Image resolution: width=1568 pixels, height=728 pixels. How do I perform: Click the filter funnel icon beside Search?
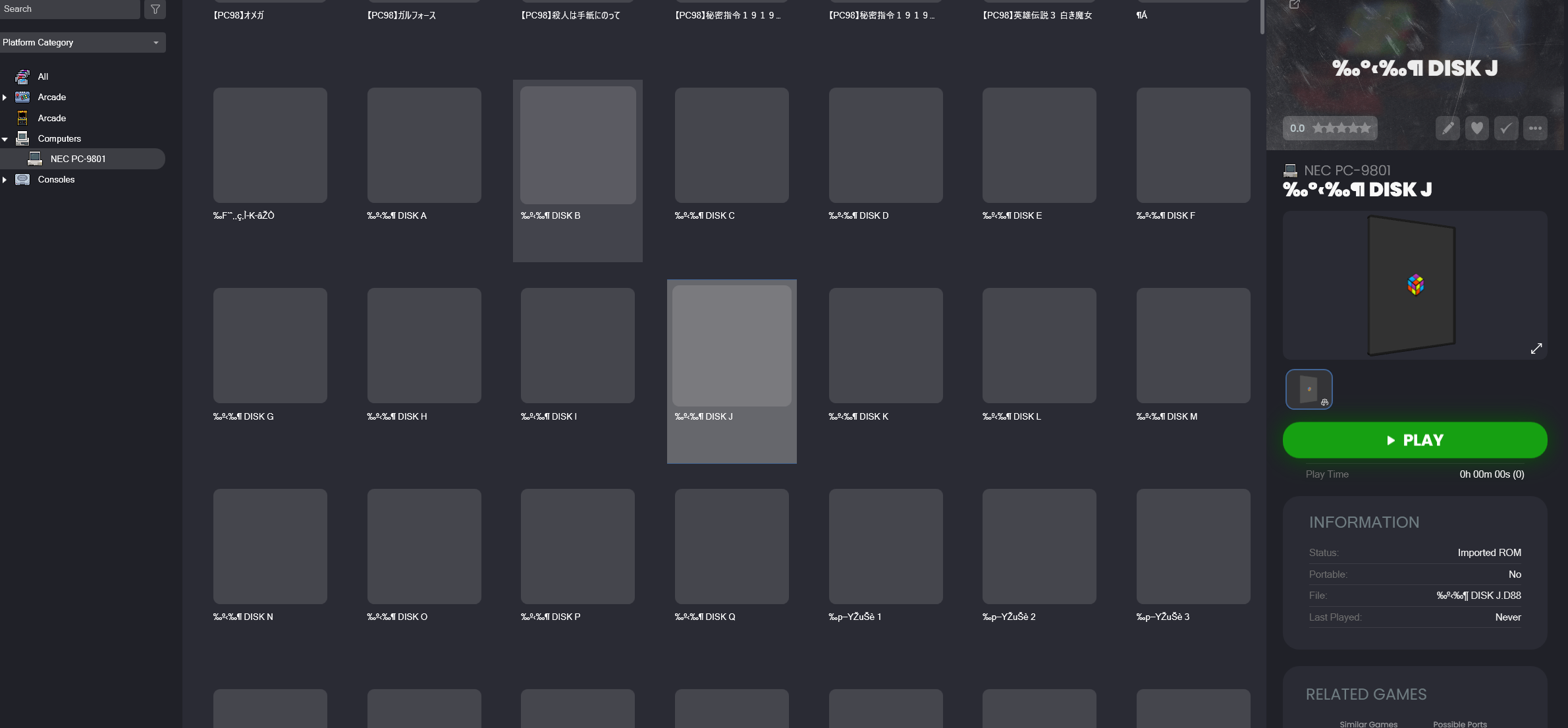point(155,9)
